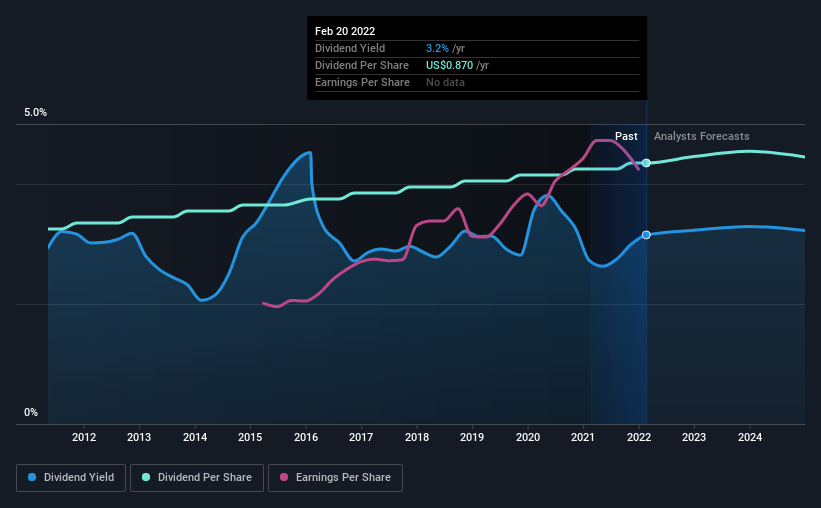Click the US$0.870 dividend per share value

pos(449,65)
